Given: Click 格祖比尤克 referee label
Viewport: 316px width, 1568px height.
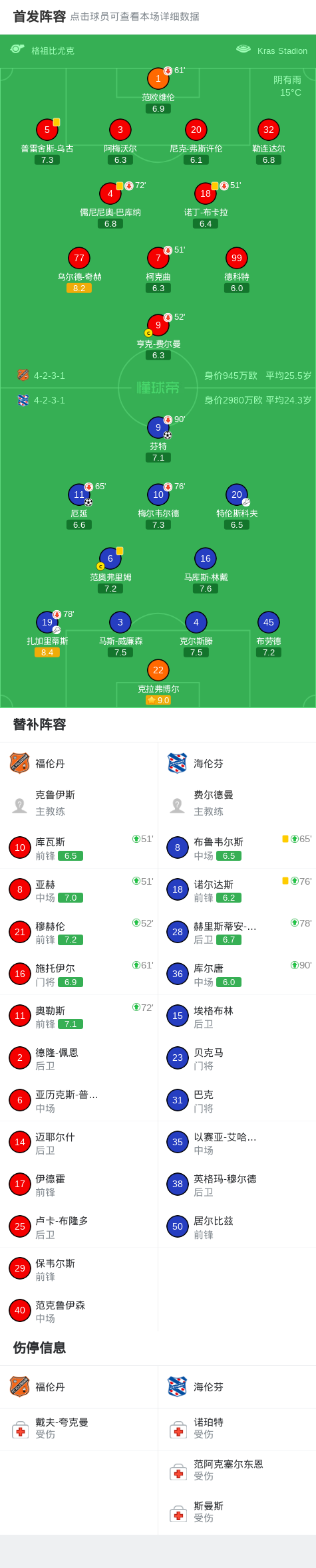Looking at the screenshot, I should tap(53, 51).
